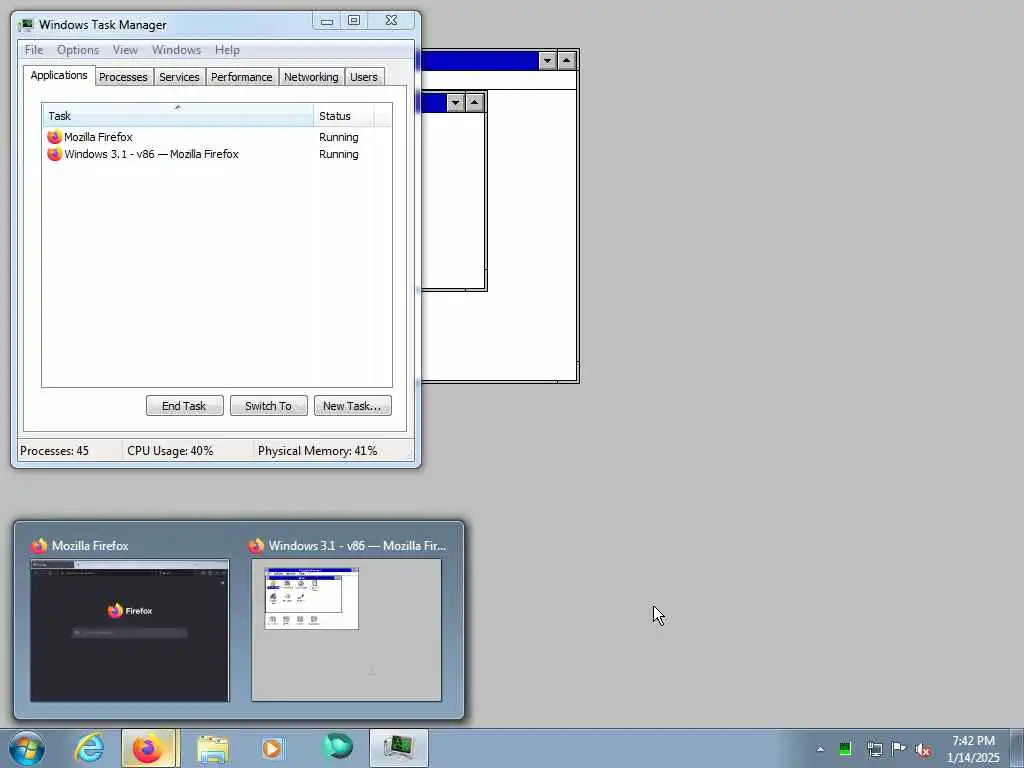Click the Task Manager taskbar icon

(x=398, y=748)
